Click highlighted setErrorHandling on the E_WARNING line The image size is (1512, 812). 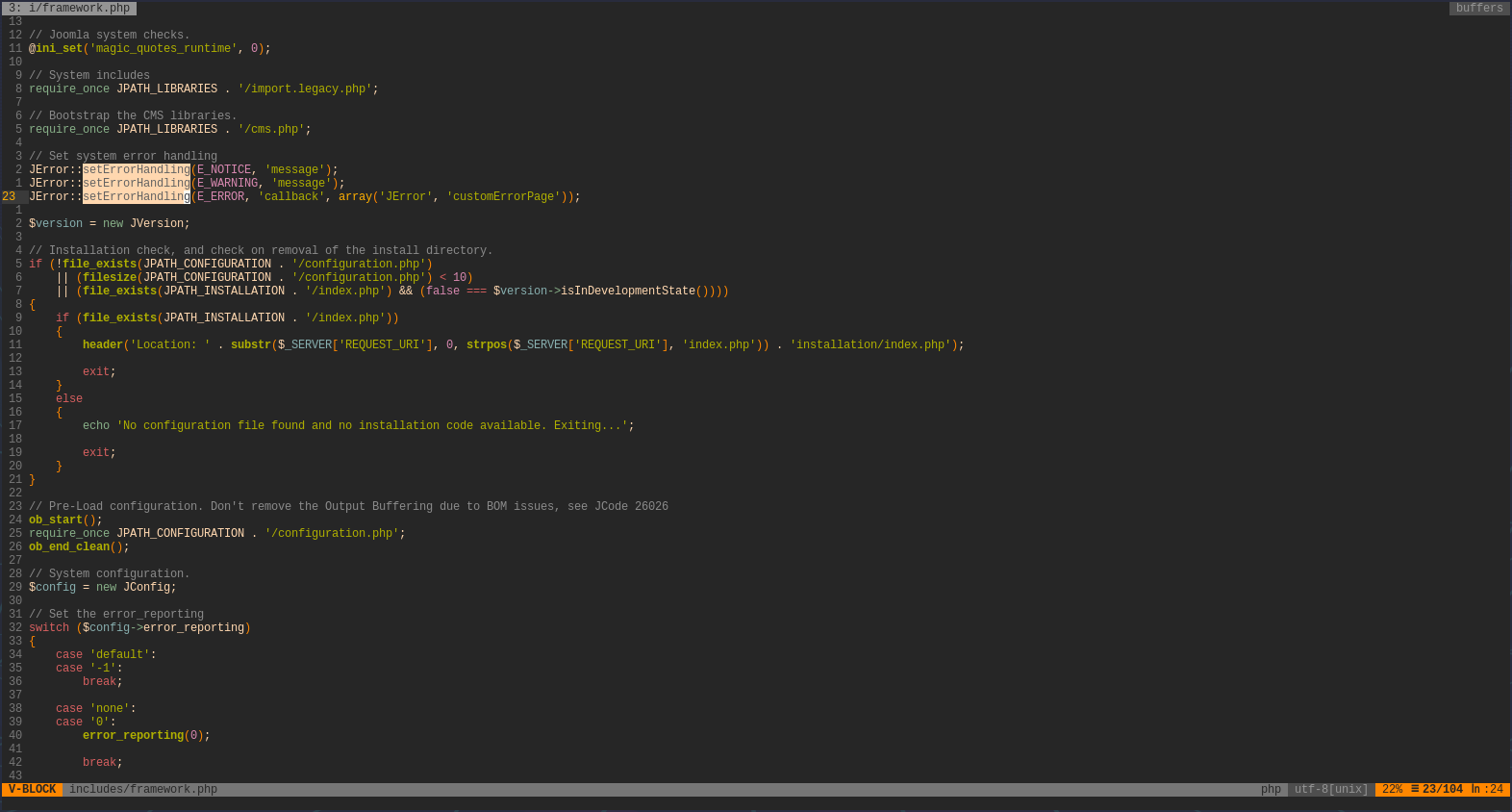coord(137,183)
